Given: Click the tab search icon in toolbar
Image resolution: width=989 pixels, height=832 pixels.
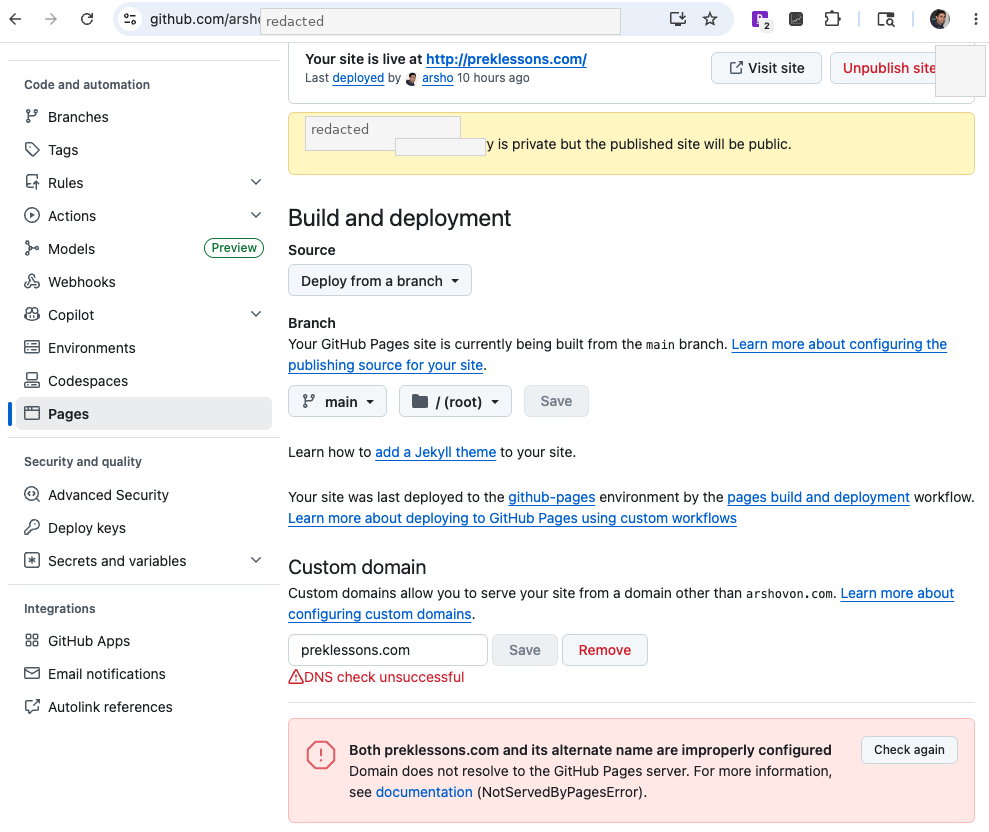Looking at the screenshot, I should click(886, 19).
